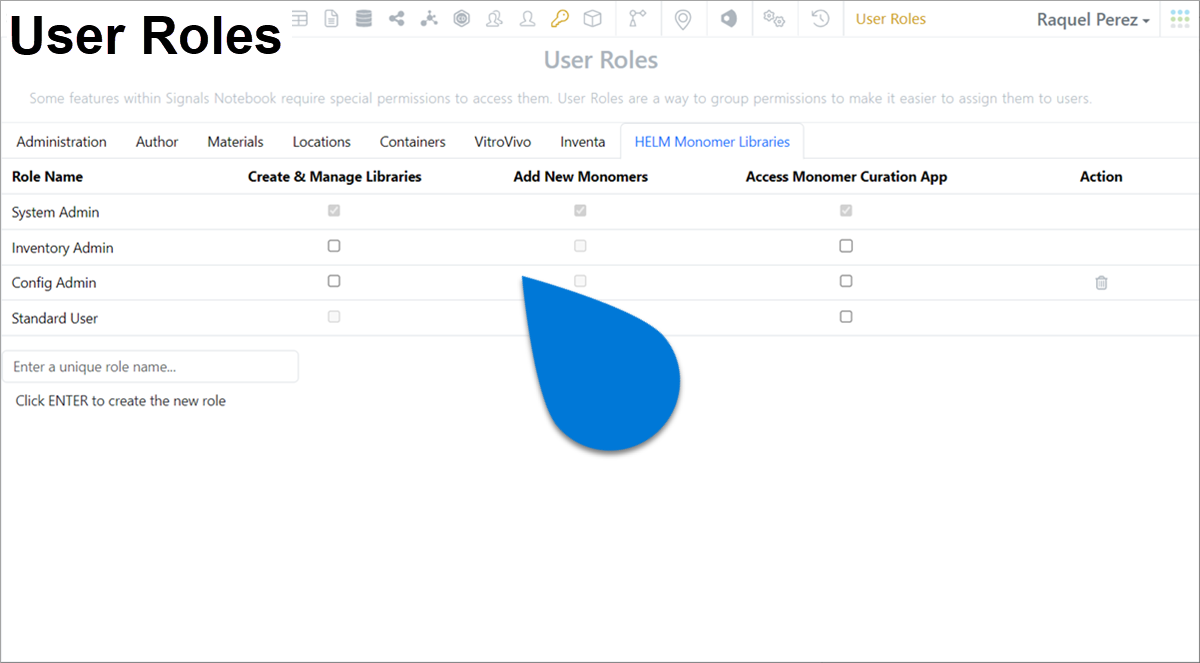This screenshot has width=1200, height=663.
Task: Click the hexagon target icon
Action: click(461, 18)
